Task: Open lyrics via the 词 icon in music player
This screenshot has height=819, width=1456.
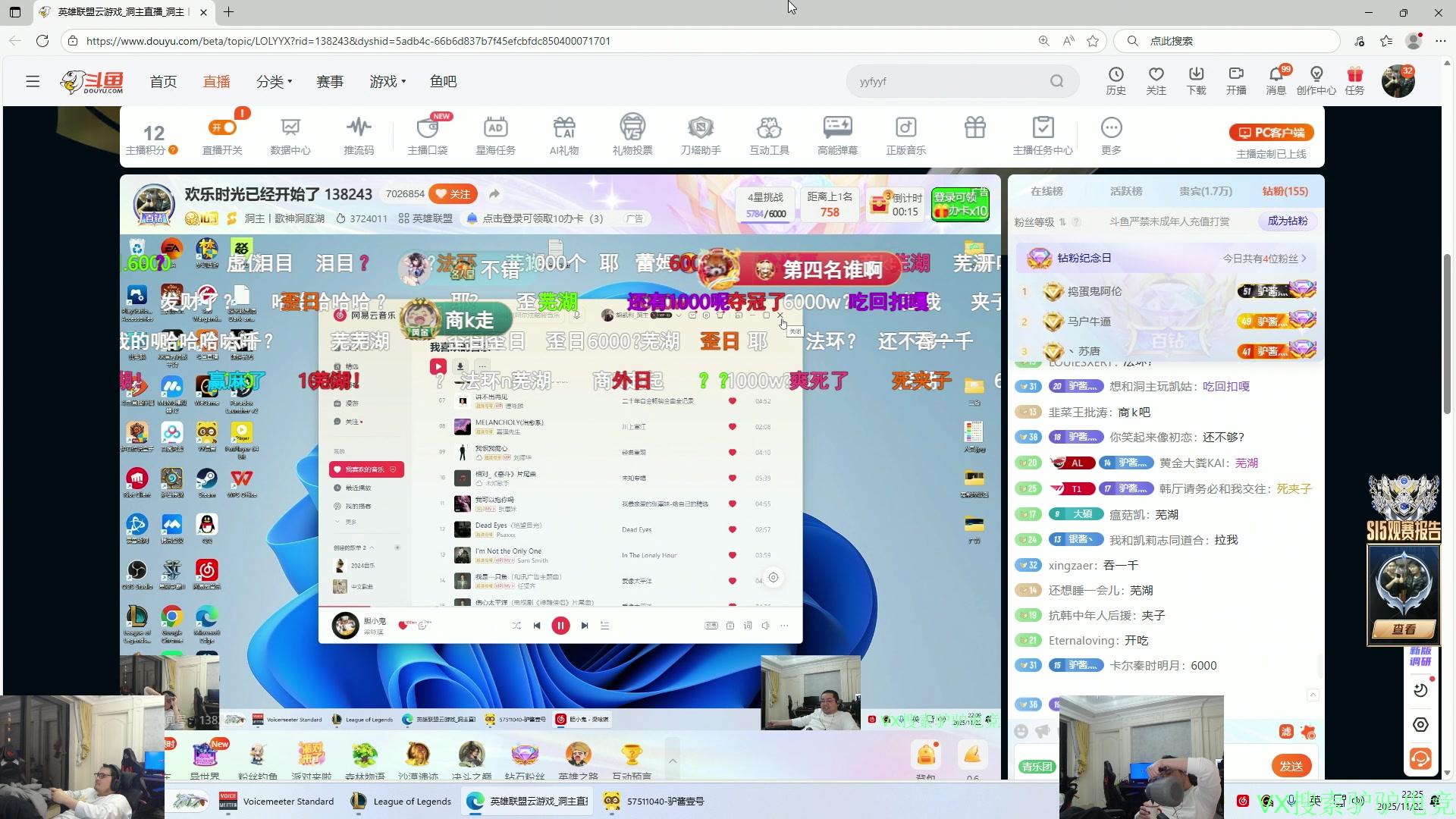Action: (x=748, y=626)
